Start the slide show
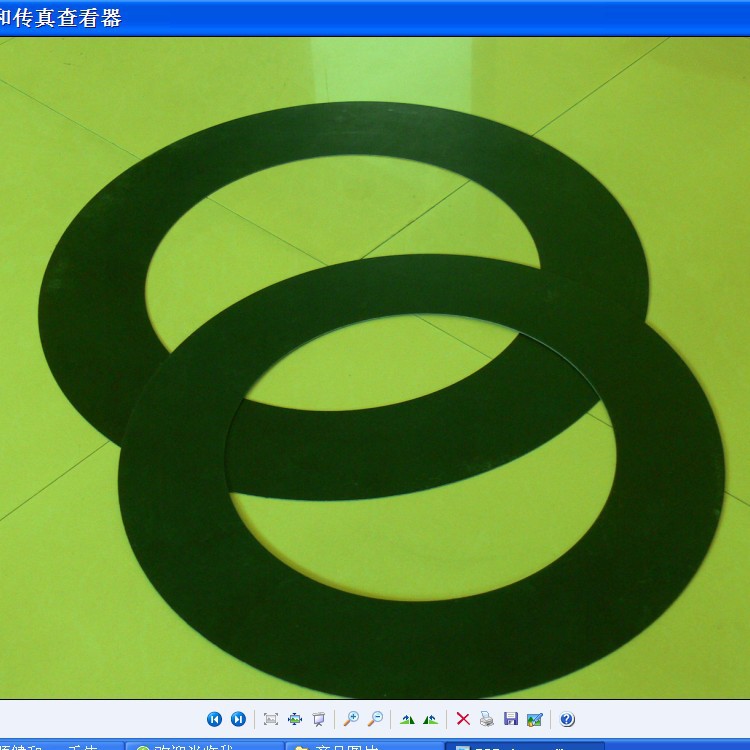750x750 pixels. (x=319, y=719)
